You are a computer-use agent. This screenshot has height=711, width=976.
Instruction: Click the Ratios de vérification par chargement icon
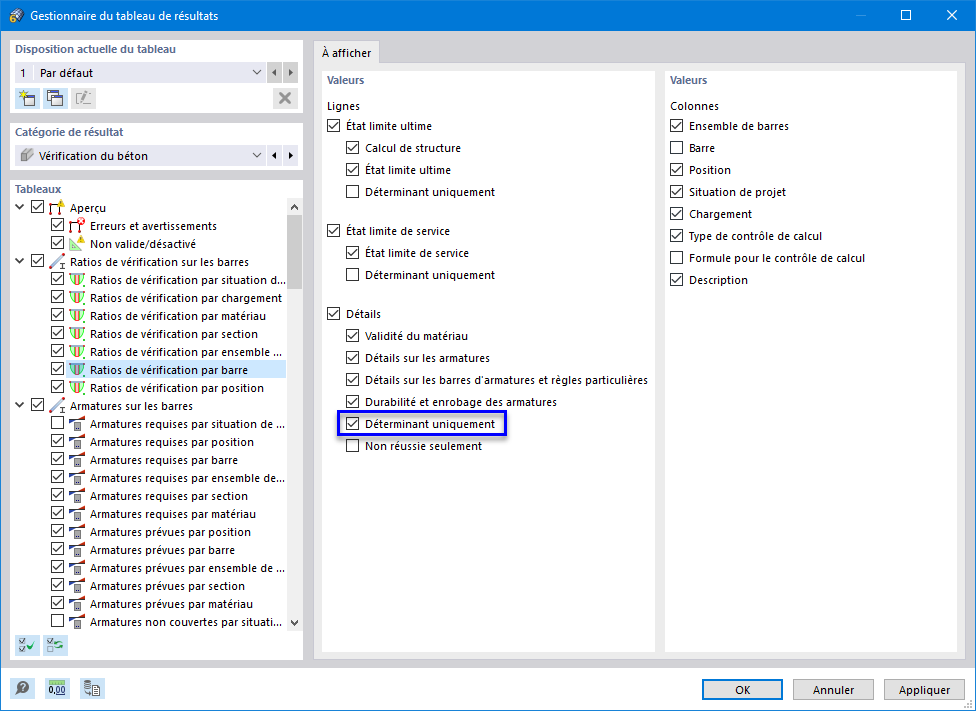click(77, 298)
